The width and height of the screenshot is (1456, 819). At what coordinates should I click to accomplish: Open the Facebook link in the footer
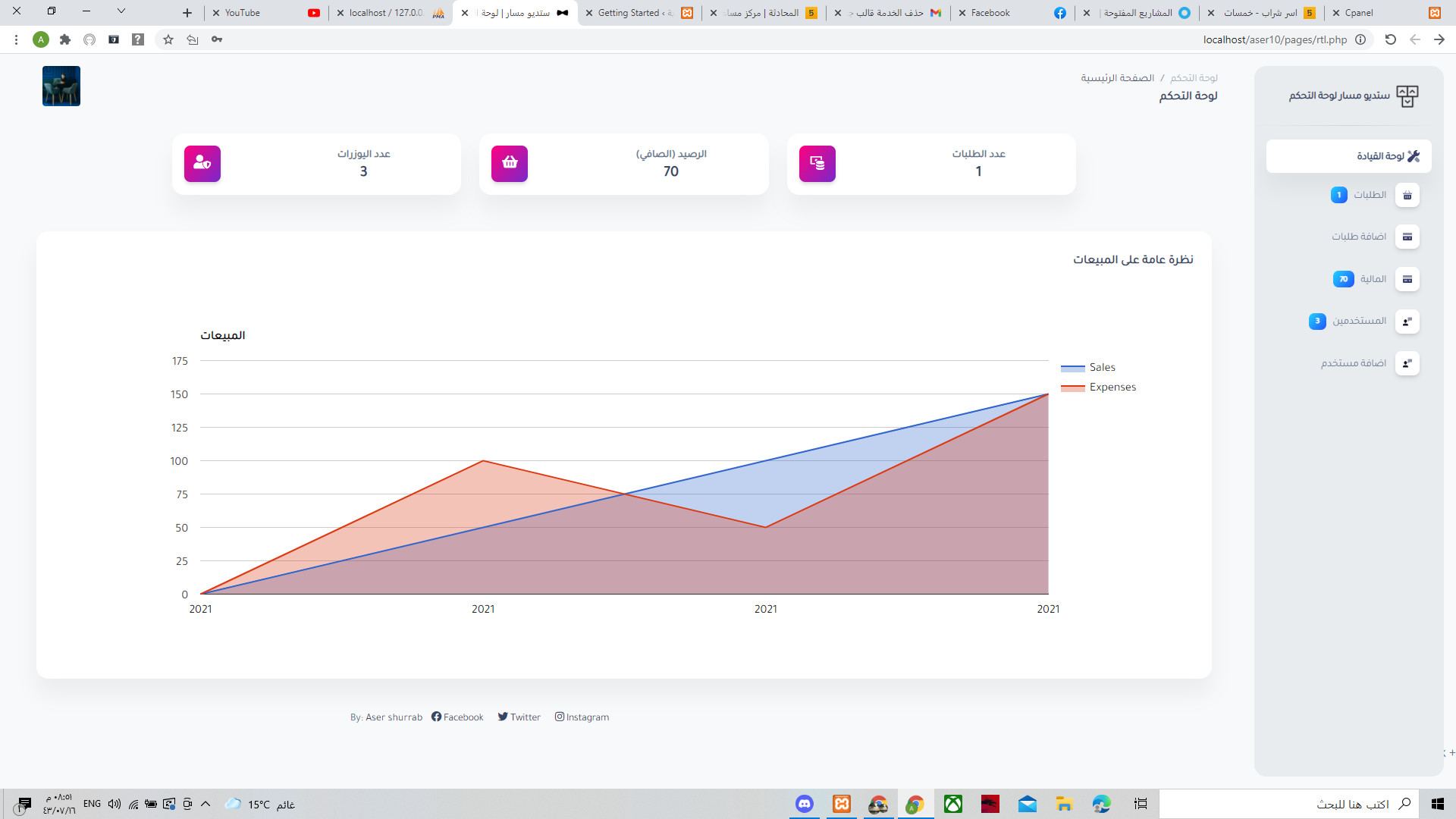click(x=457, y=717)
